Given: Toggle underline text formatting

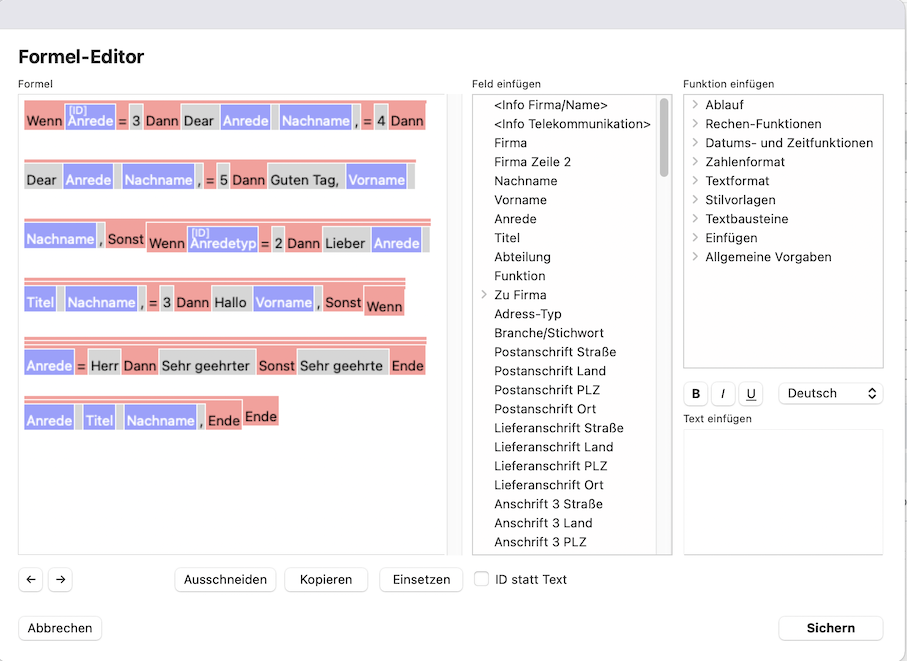Looking at the screenshot, I should (750, 394).
